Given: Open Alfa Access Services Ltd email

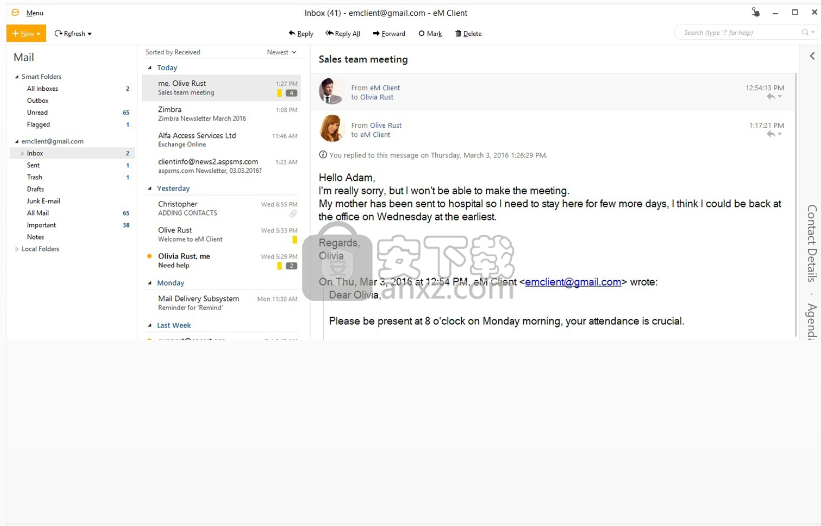Looking at the screenshot, I should point(221,140).
